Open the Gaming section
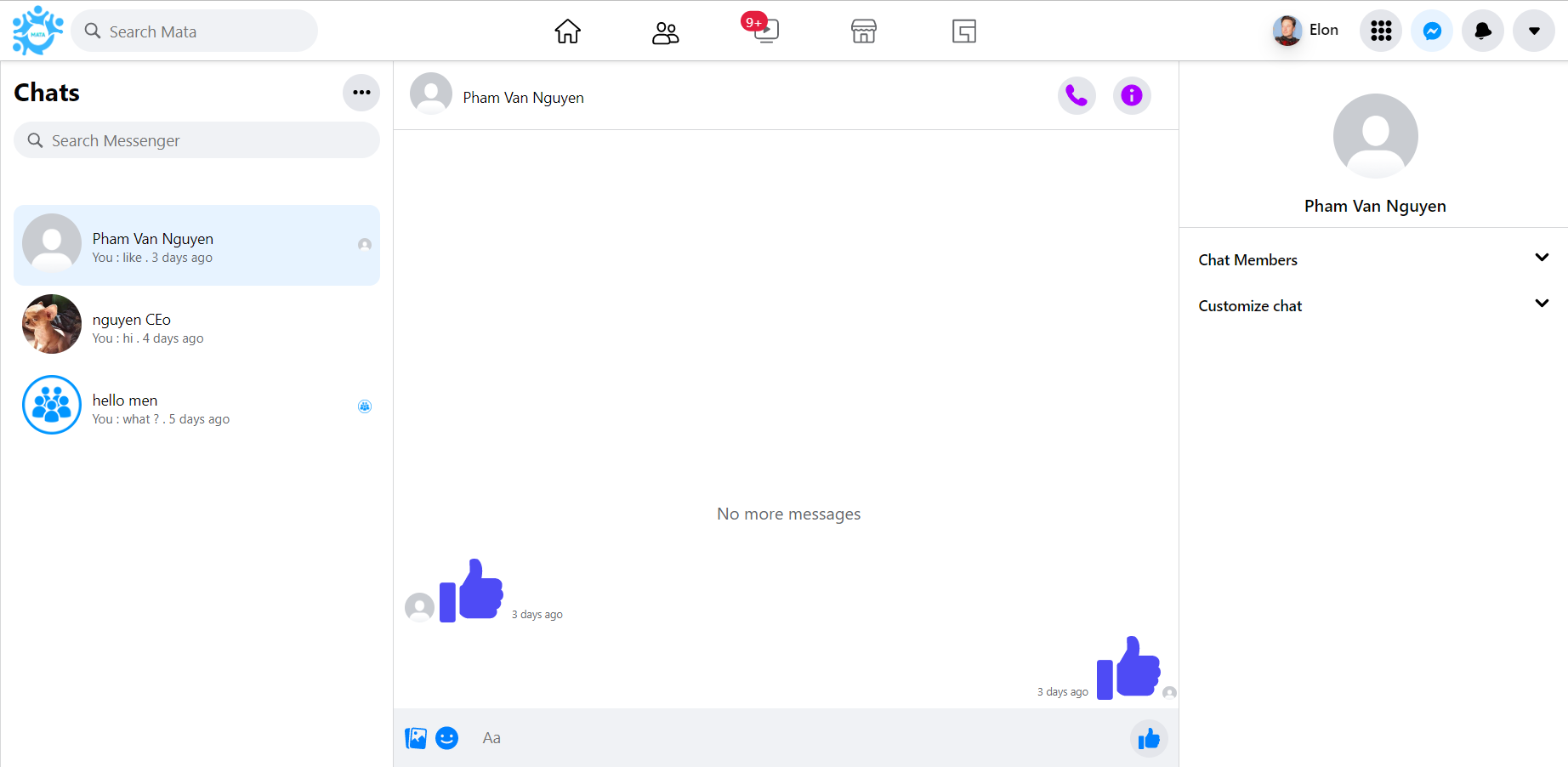The height and width of the screenshot is (767, 1568). pyautogui.click(x=964, y=31)
